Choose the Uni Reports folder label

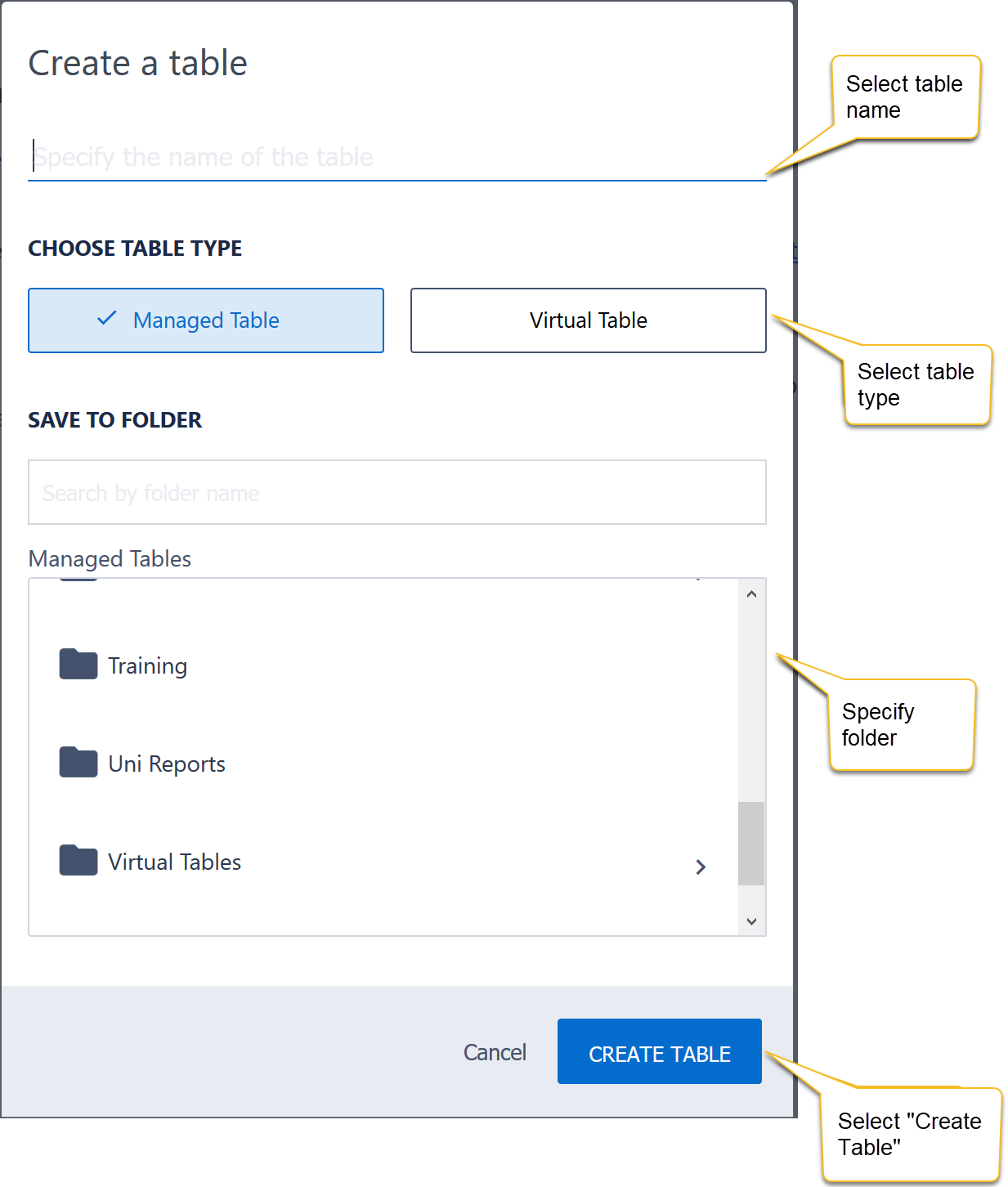(x=167, y=764)
